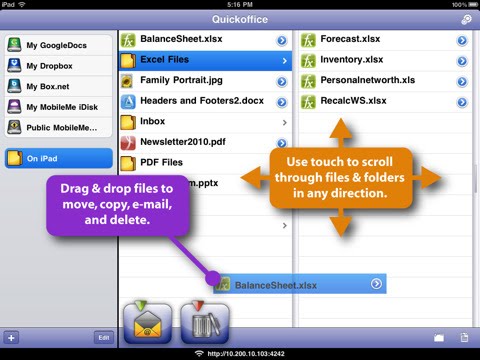The height and width of the screenshot is (360, 480).
Task: Click the Personalnetworth.xls spreadsheet icon
Action: click(x=308, y=81)
